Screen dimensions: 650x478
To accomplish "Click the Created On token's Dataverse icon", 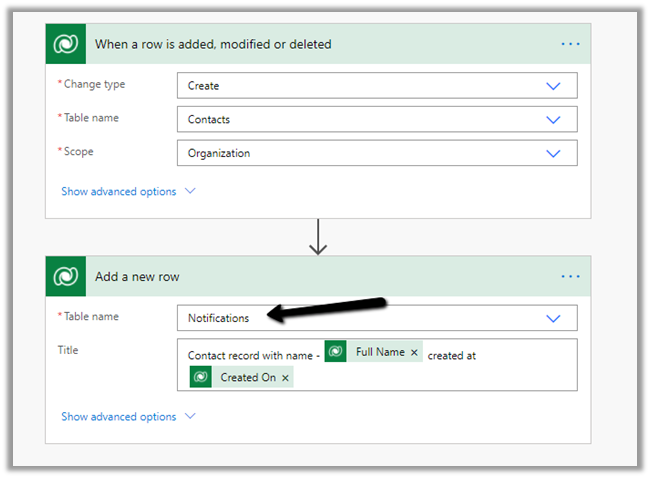I will [x=201, y=377].
